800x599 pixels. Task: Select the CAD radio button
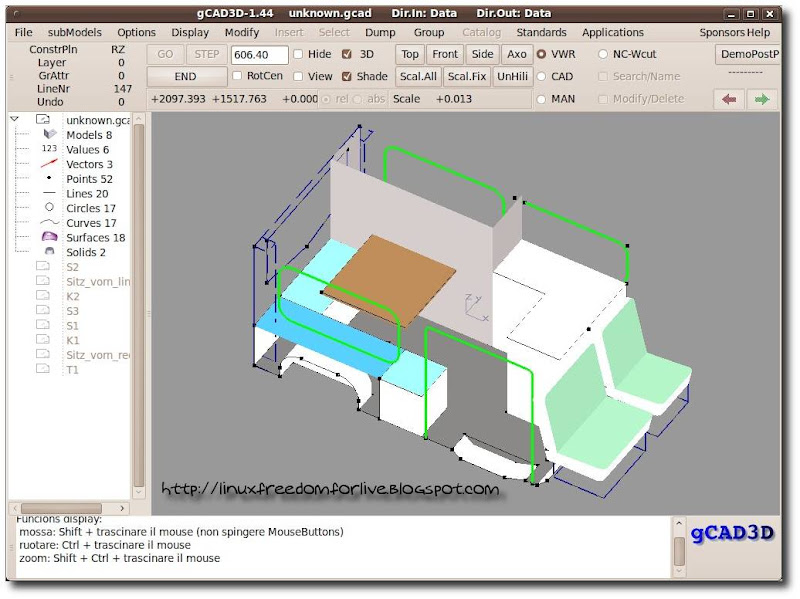pyautogui.click(x=542, y=76)
